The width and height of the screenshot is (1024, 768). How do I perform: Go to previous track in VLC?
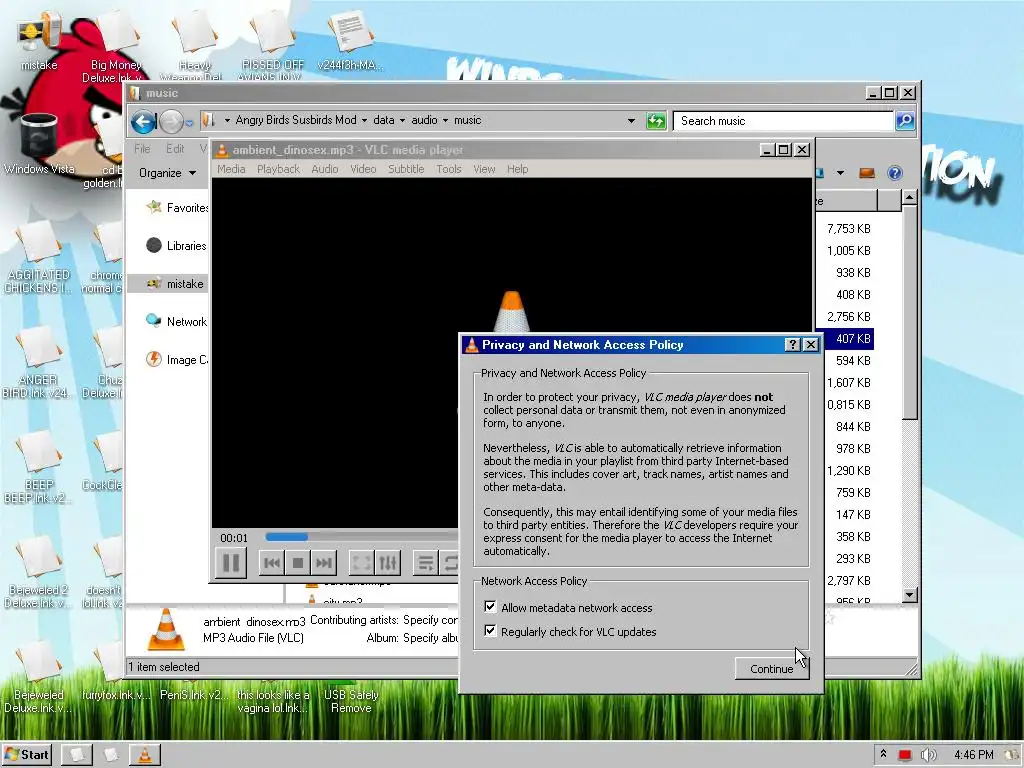point(272,562)
